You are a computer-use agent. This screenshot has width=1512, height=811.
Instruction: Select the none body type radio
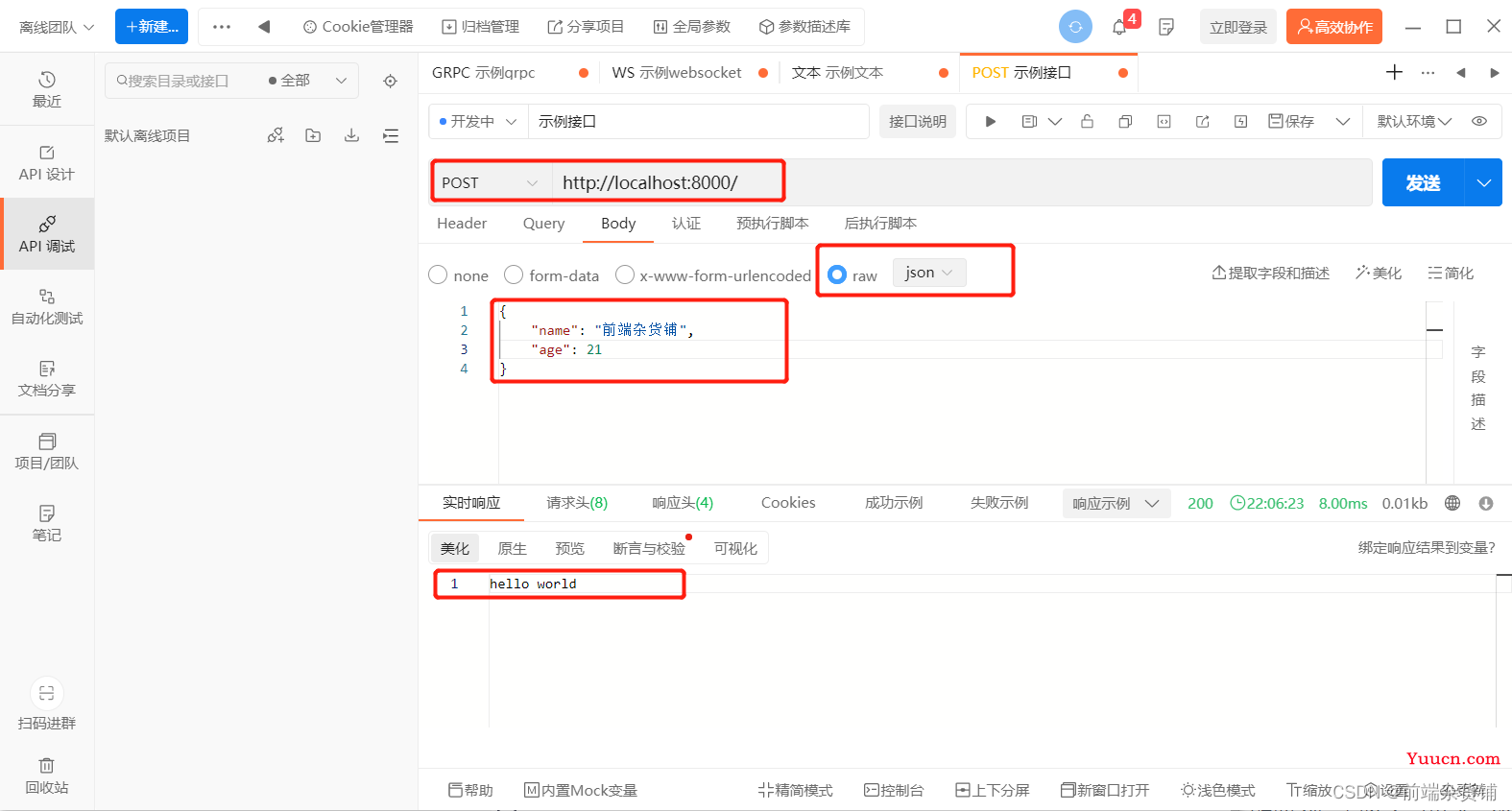(x=438, y=274)
